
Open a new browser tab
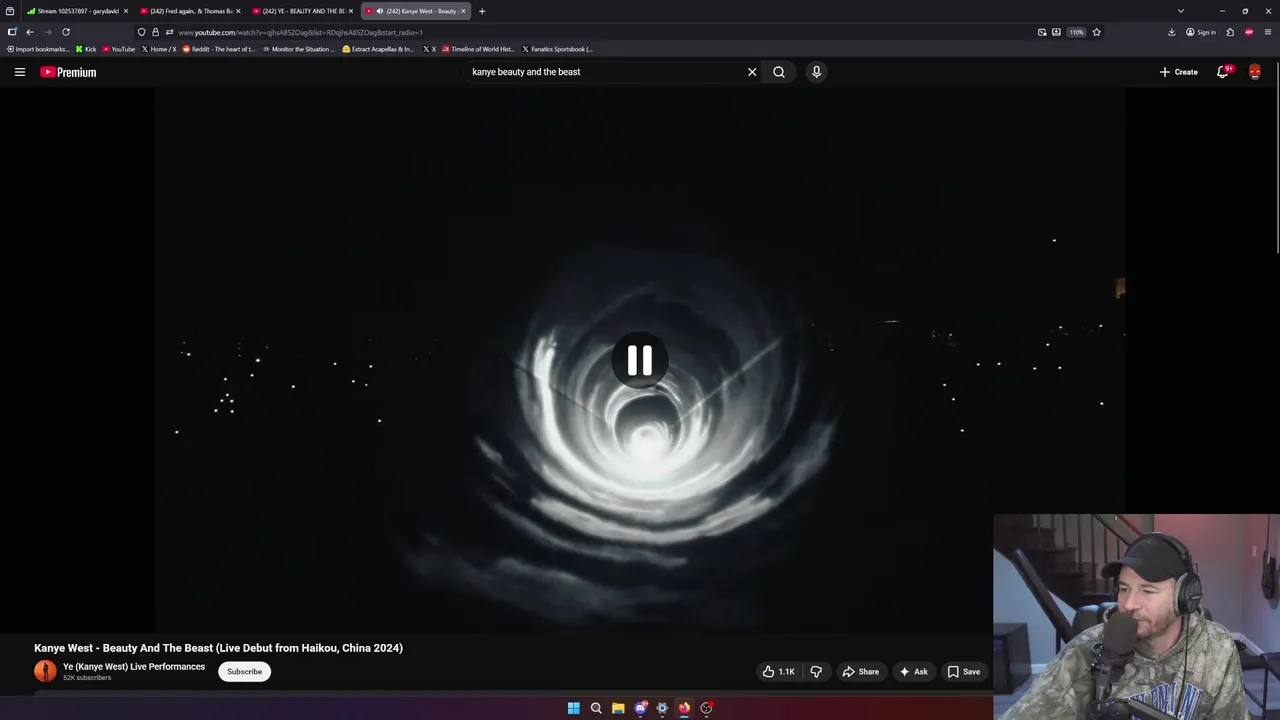[x=482, y=11]
